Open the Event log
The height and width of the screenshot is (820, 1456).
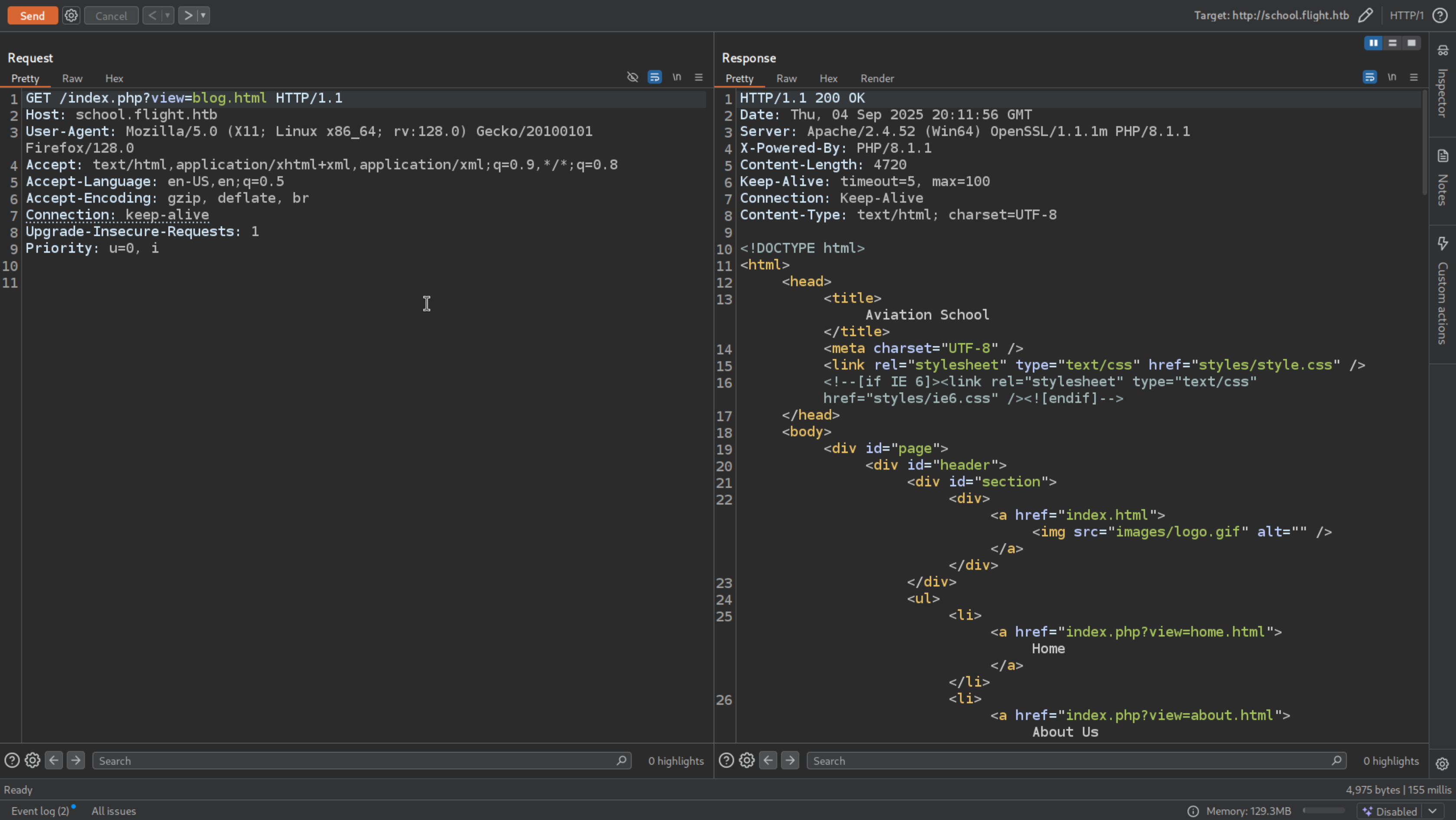(39, 811)
